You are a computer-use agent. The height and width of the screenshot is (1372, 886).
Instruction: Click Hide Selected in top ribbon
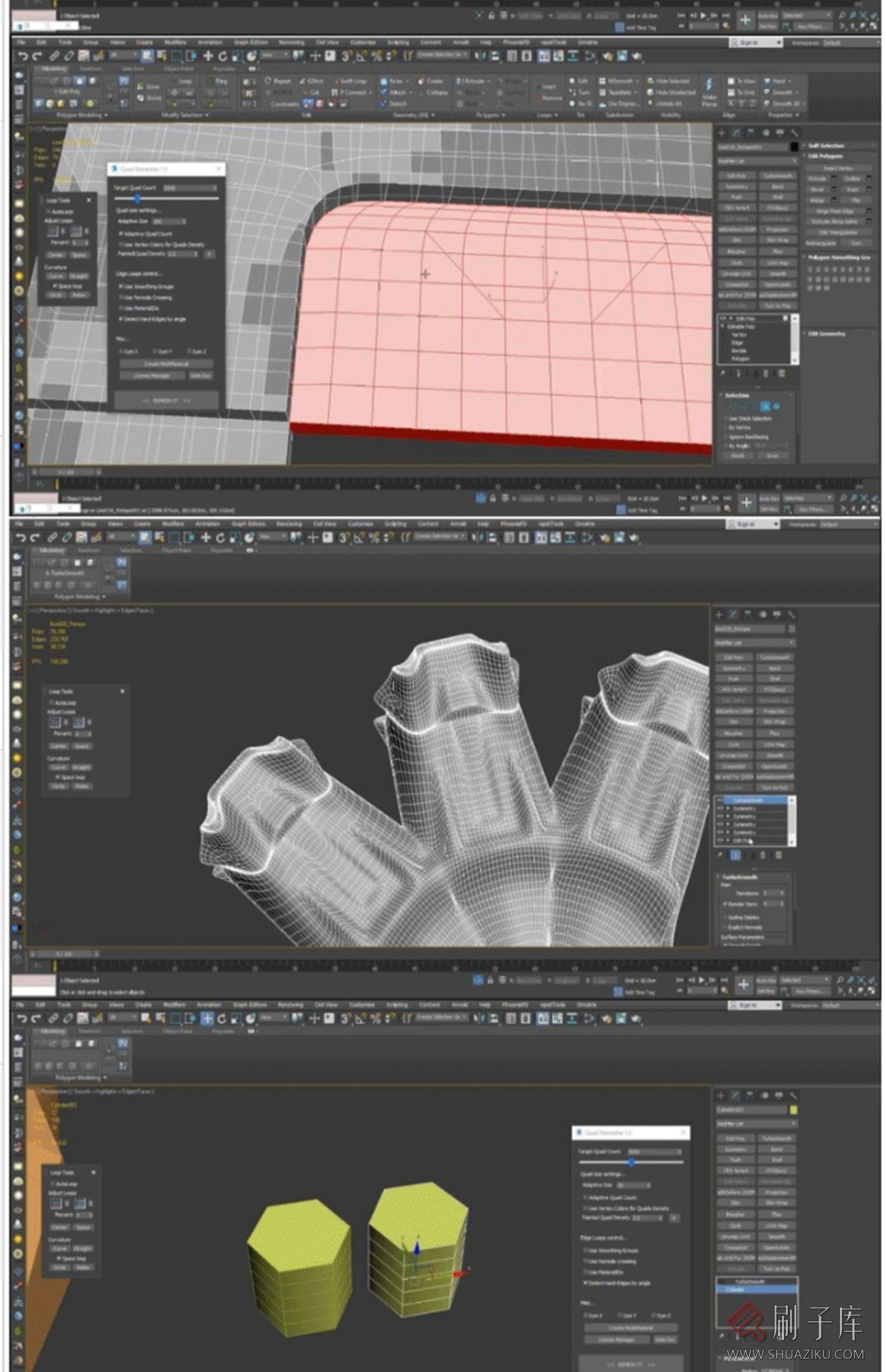[668, 81]
